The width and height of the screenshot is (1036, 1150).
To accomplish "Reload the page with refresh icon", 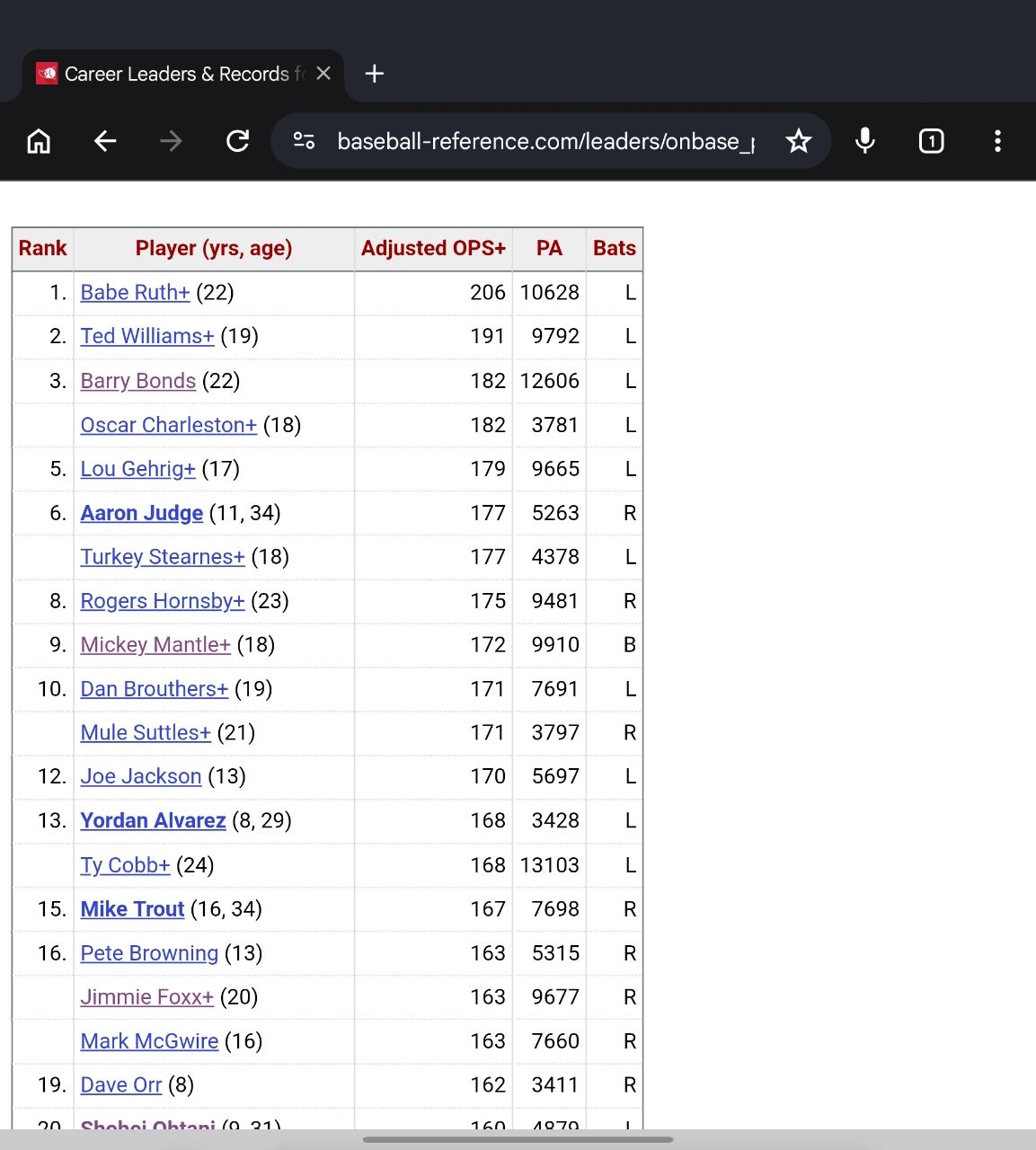I will (237, 141).
